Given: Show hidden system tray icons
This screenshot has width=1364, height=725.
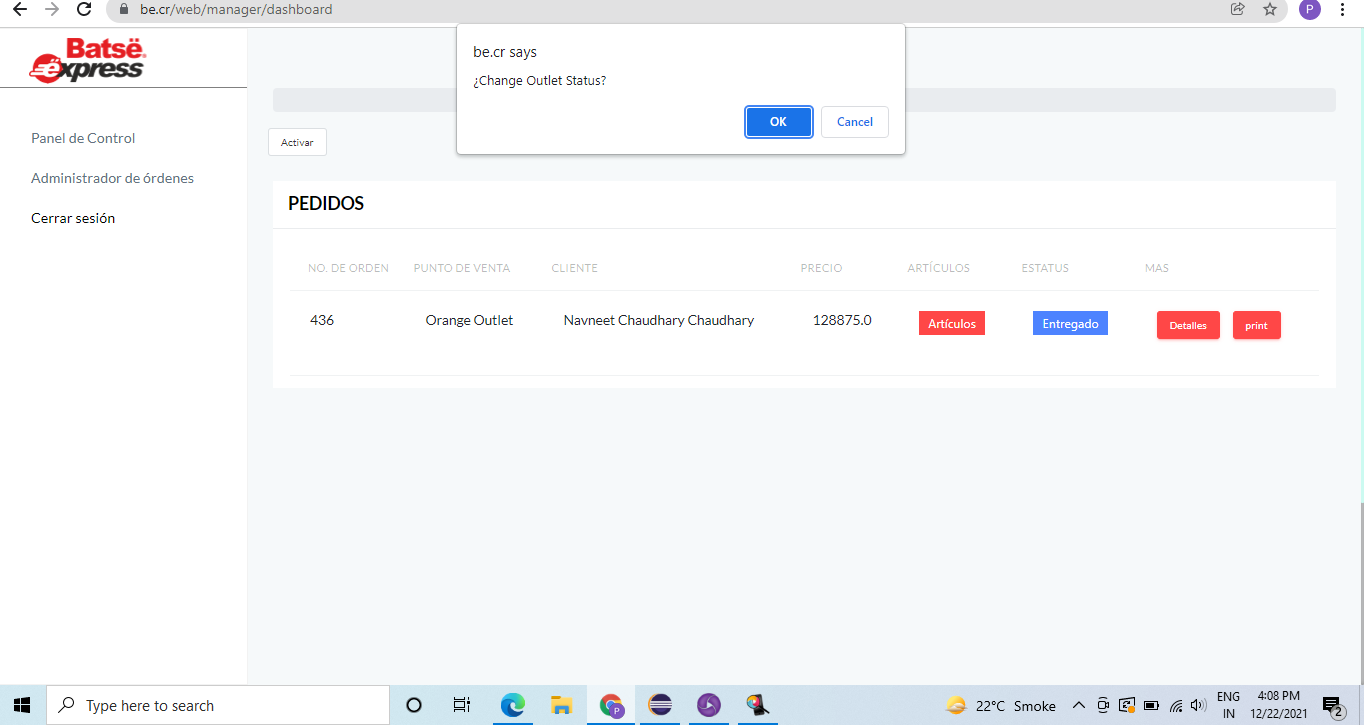Looking at the screenshot, I should tap(1079, 705).
